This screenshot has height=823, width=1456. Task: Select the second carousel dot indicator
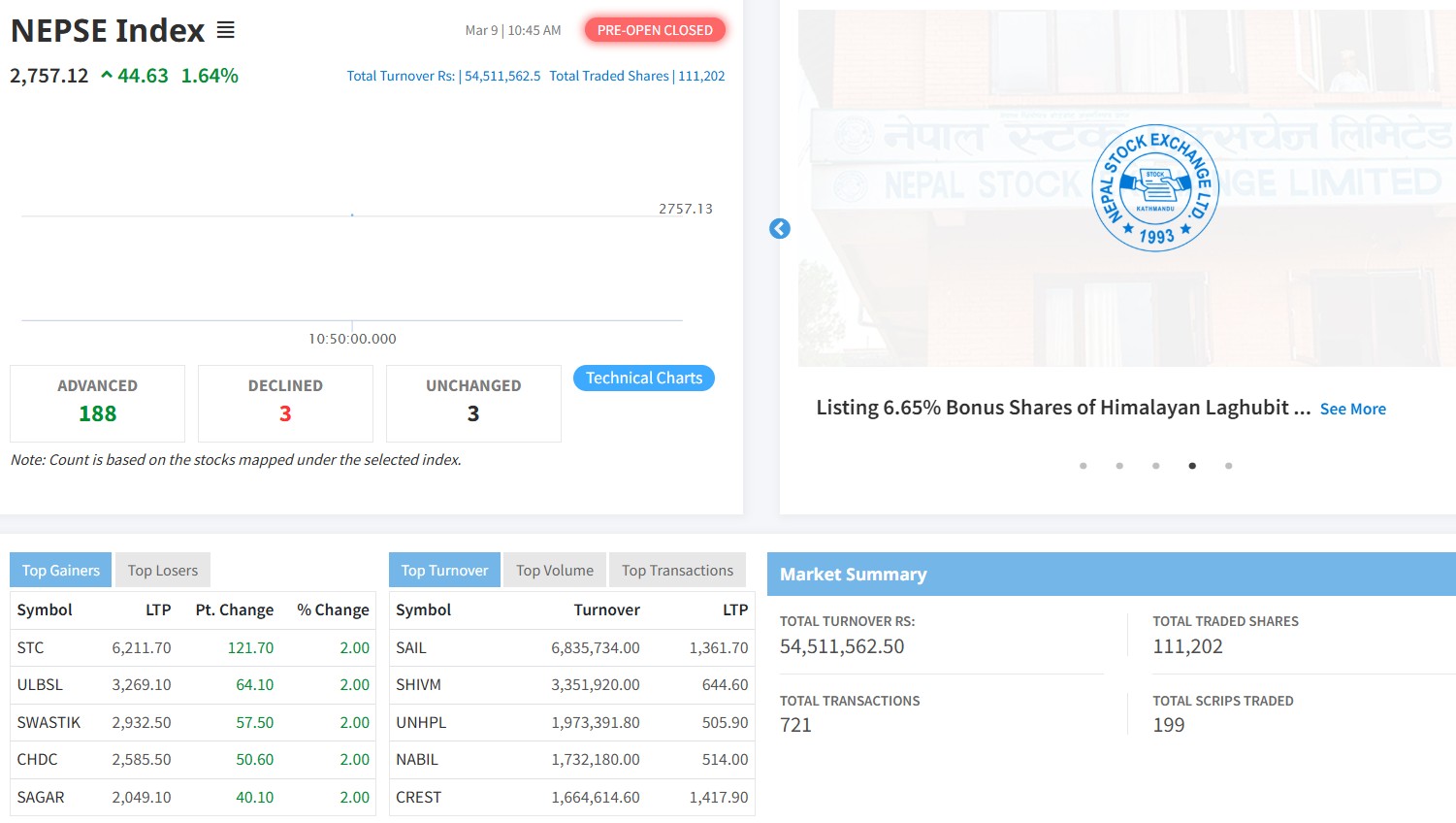[1119, 466]
